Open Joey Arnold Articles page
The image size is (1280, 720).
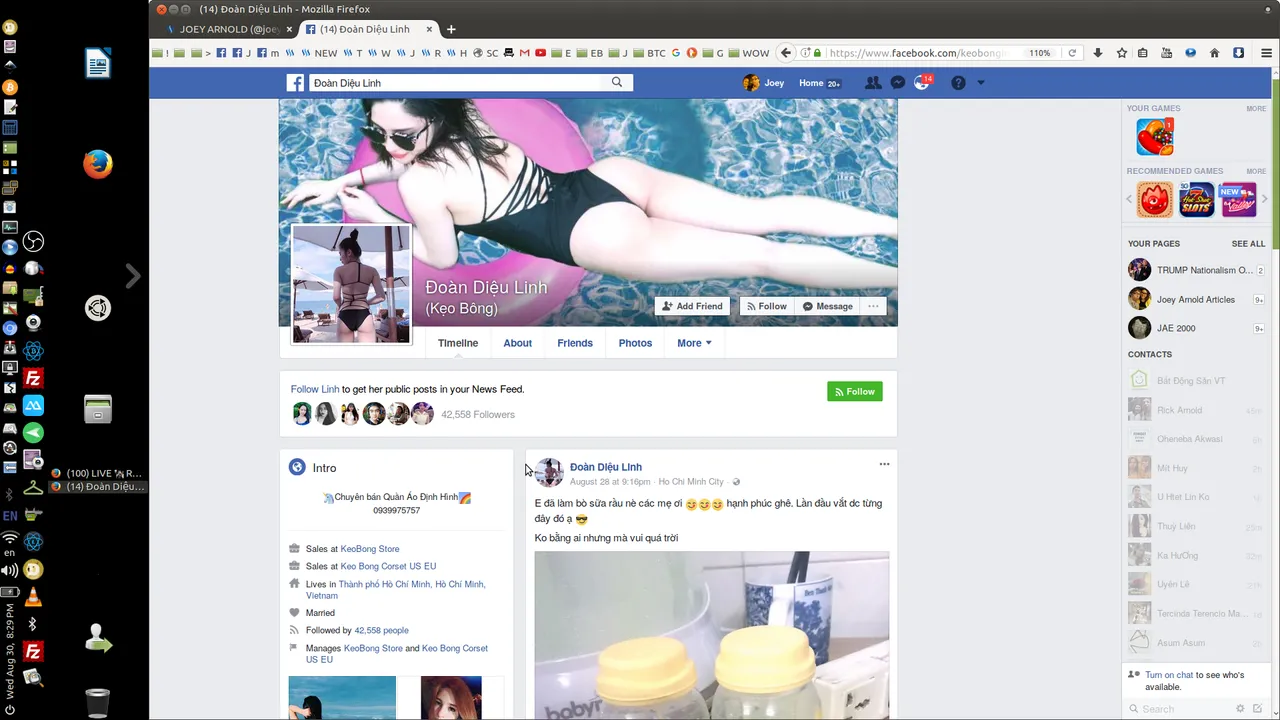(x=1196, y=299)
